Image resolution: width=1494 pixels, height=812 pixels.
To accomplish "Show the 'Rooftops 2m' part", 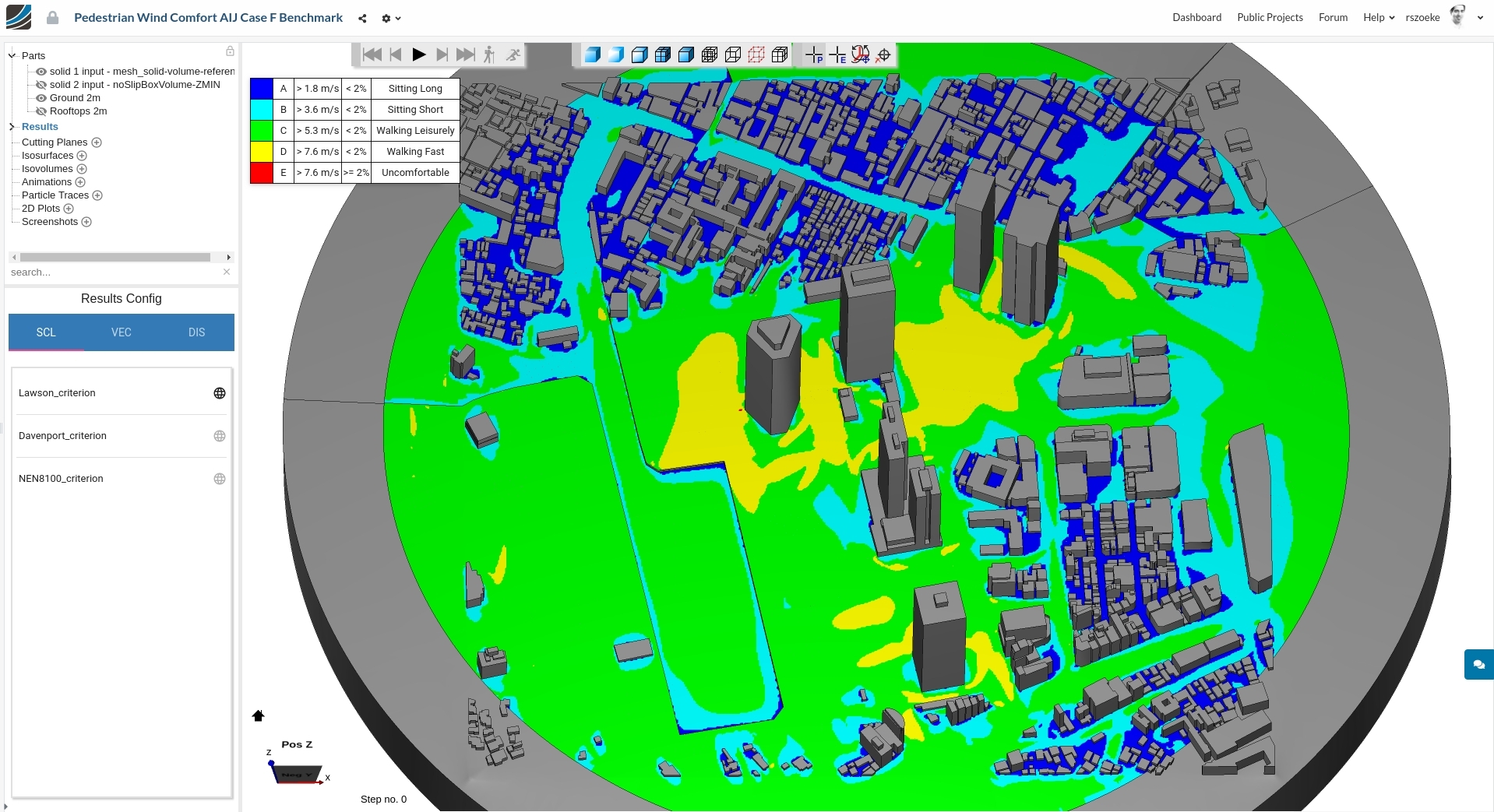I will (41, 111).
